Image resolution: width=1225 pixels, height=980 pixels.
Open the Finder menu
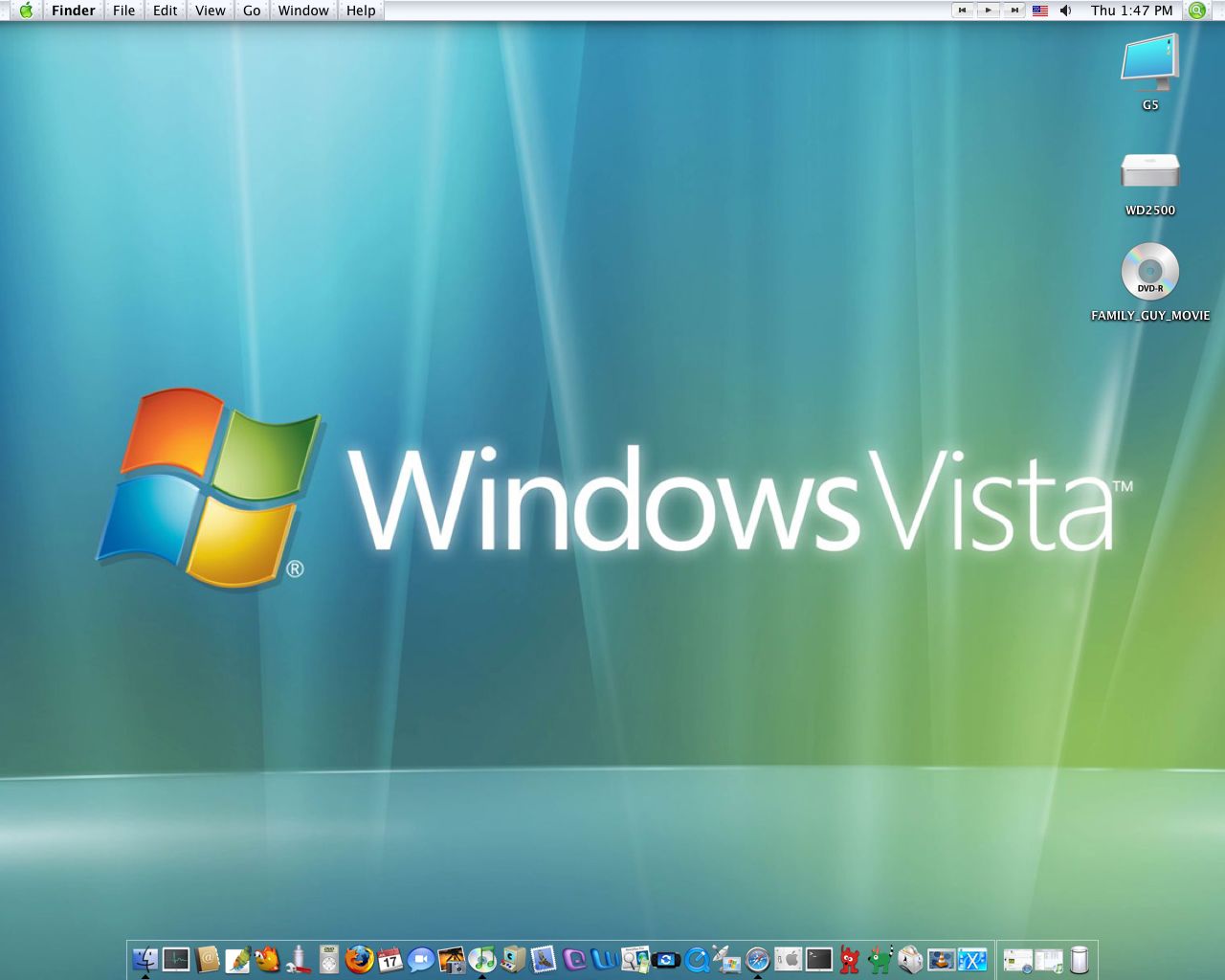(74, 11)
